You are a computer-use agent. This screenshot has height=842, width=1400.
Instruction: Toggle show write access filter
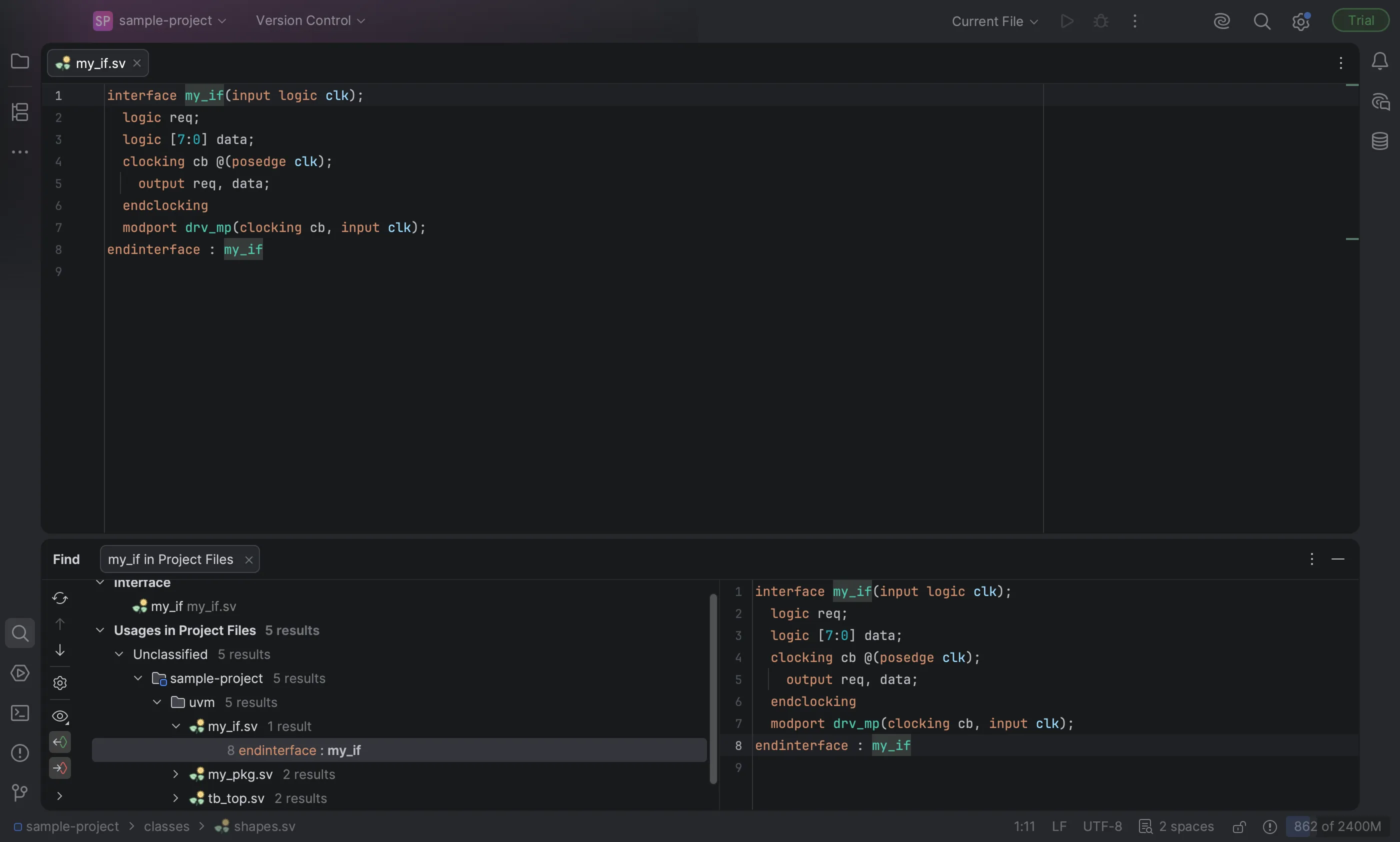59,768
